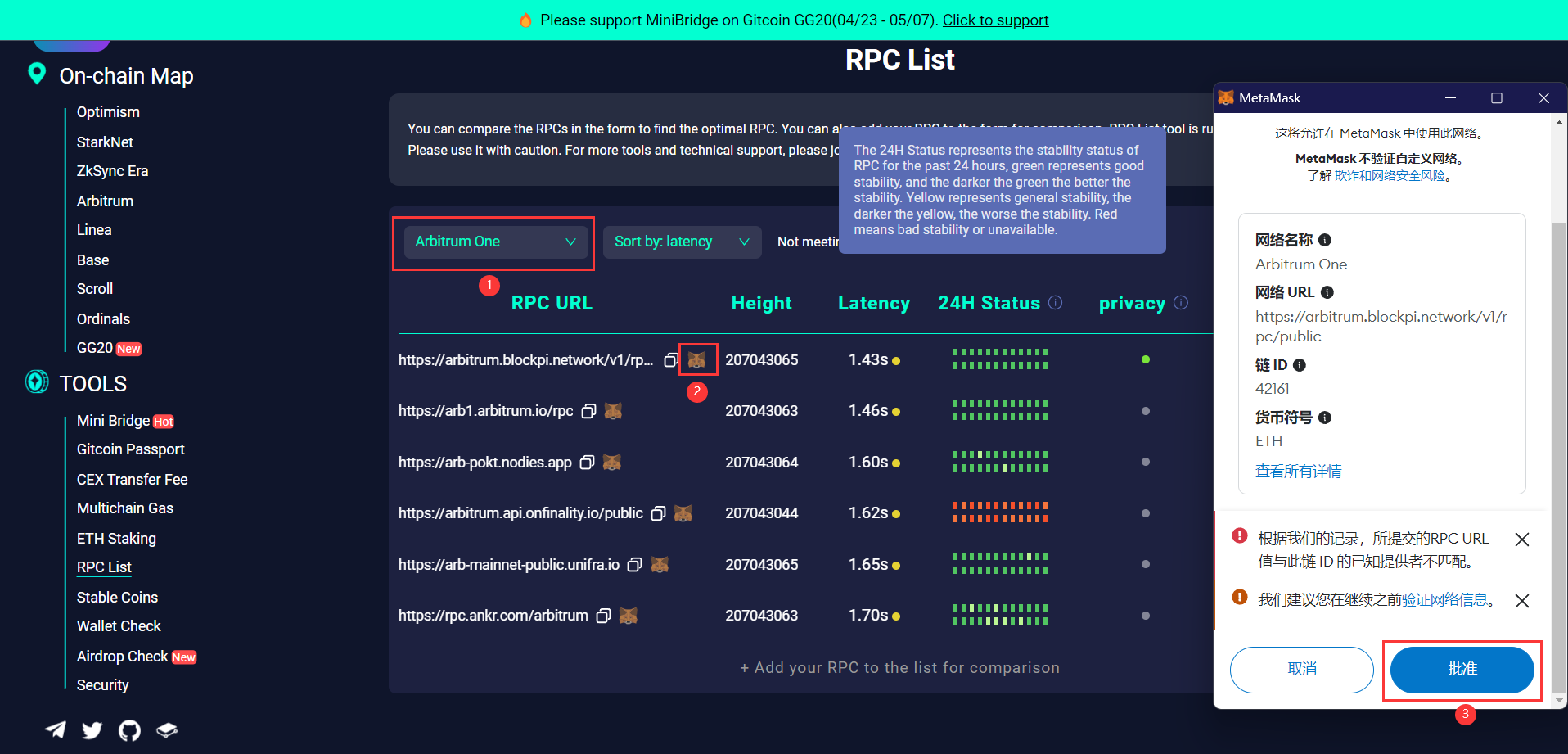Click info icon next to 货币符号
Image resolution: width=1568 pixels, height=754 pixels.
1325,418
